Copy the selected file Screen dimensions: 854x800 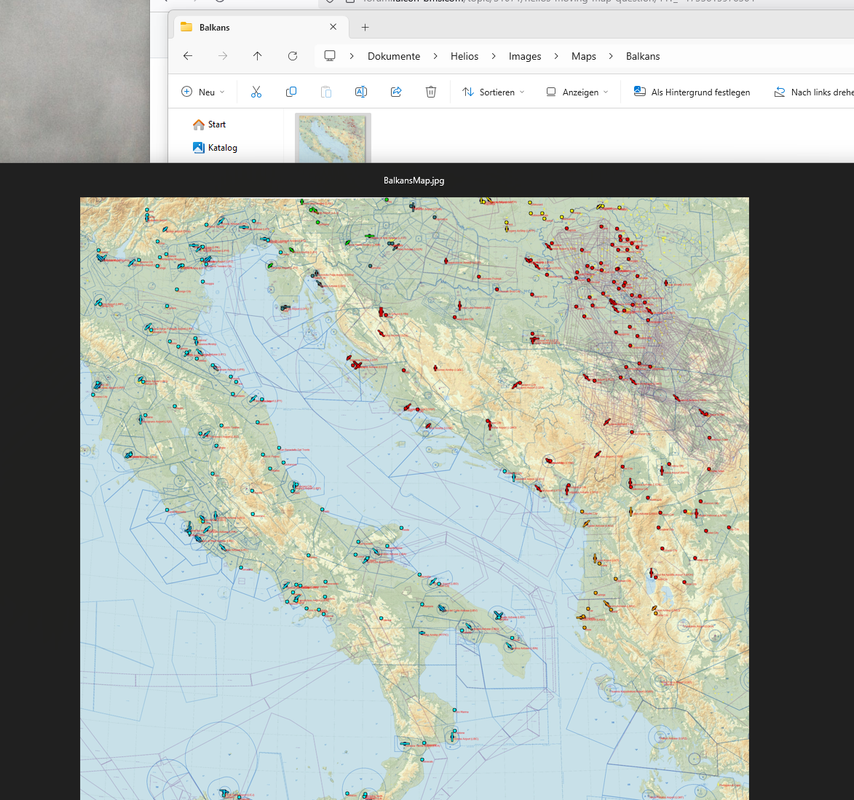[291, 92]
